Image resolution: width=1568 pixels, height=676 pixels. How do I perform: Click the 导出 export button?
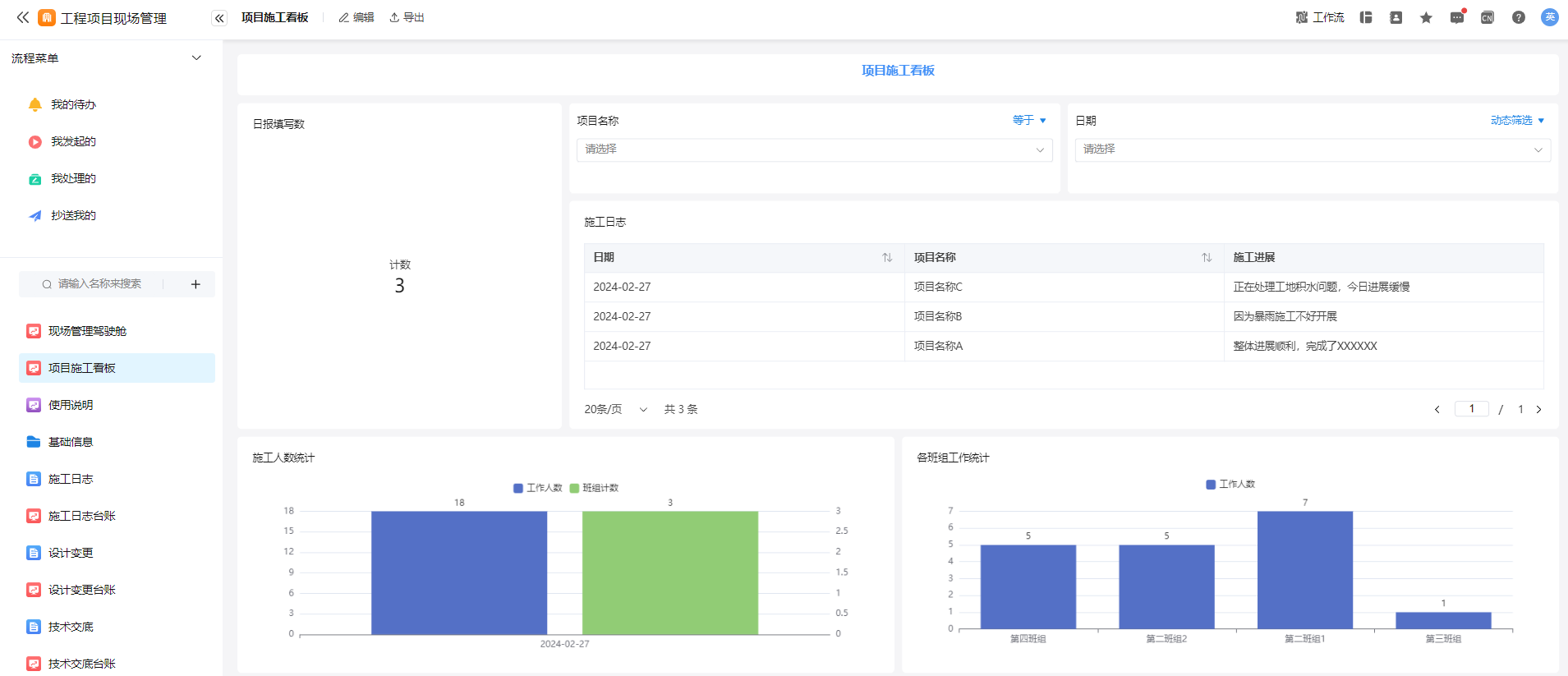click(x=407, y=17)
